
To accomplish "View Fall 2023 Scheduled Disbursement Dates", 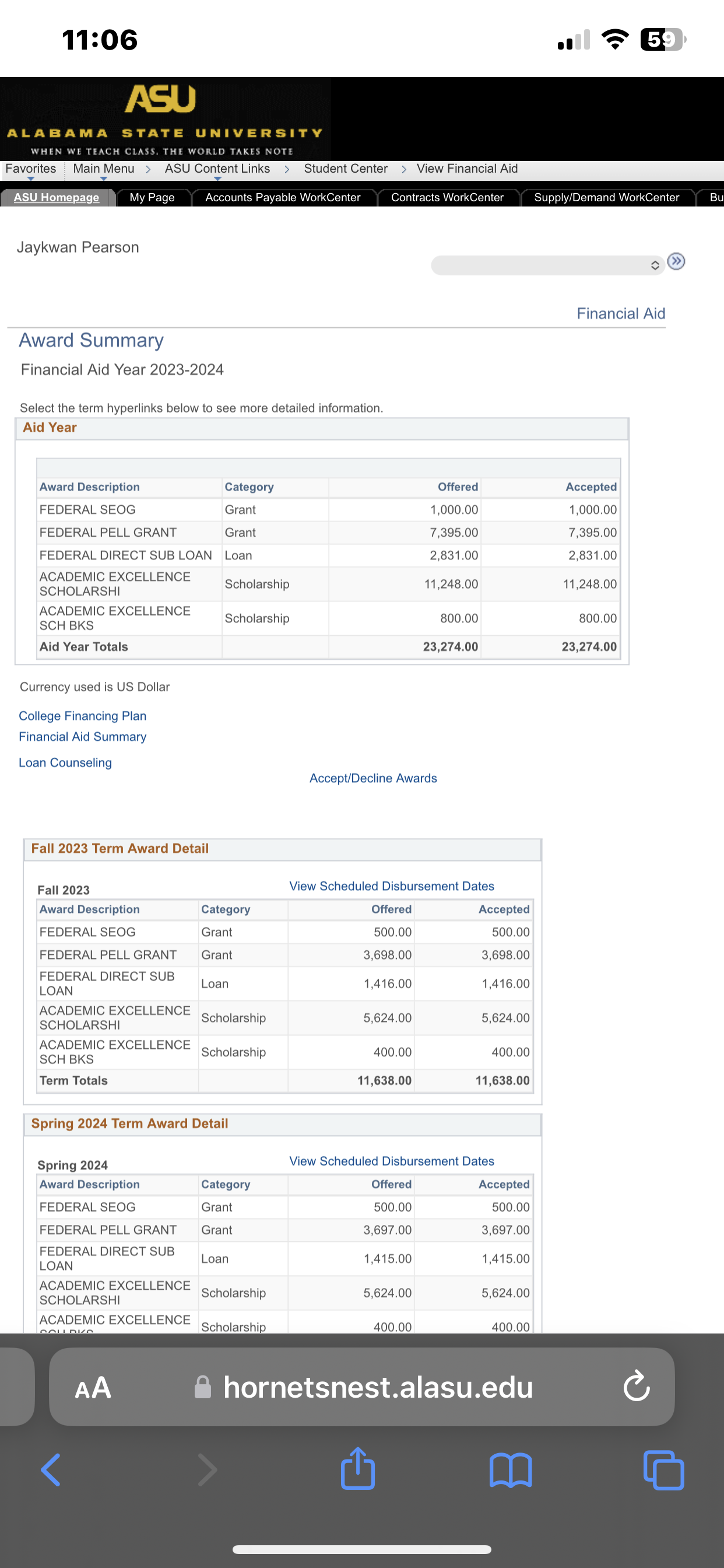I will click(392, 886).
